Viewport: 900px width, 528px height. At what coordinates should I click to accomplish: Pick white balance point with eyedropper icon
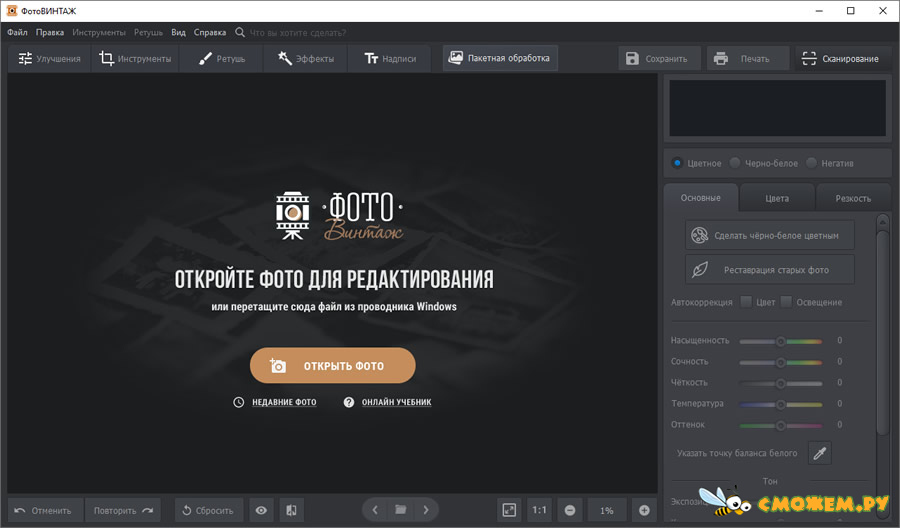820,453
